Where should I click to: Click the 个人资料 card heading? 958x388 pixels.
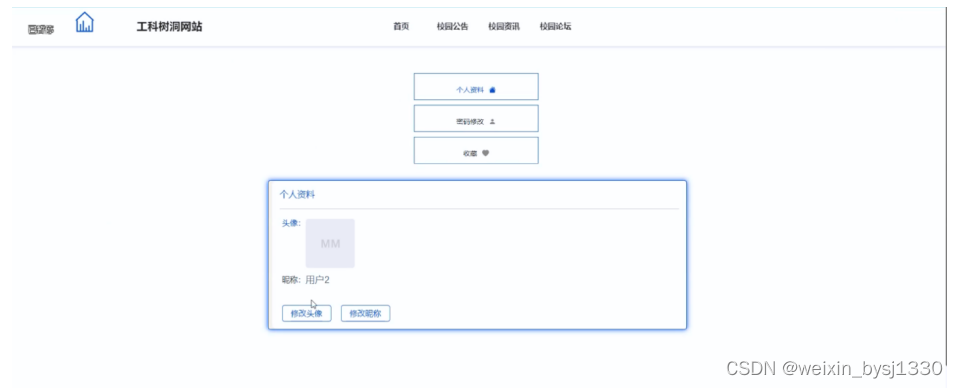[x=298, y=195]
